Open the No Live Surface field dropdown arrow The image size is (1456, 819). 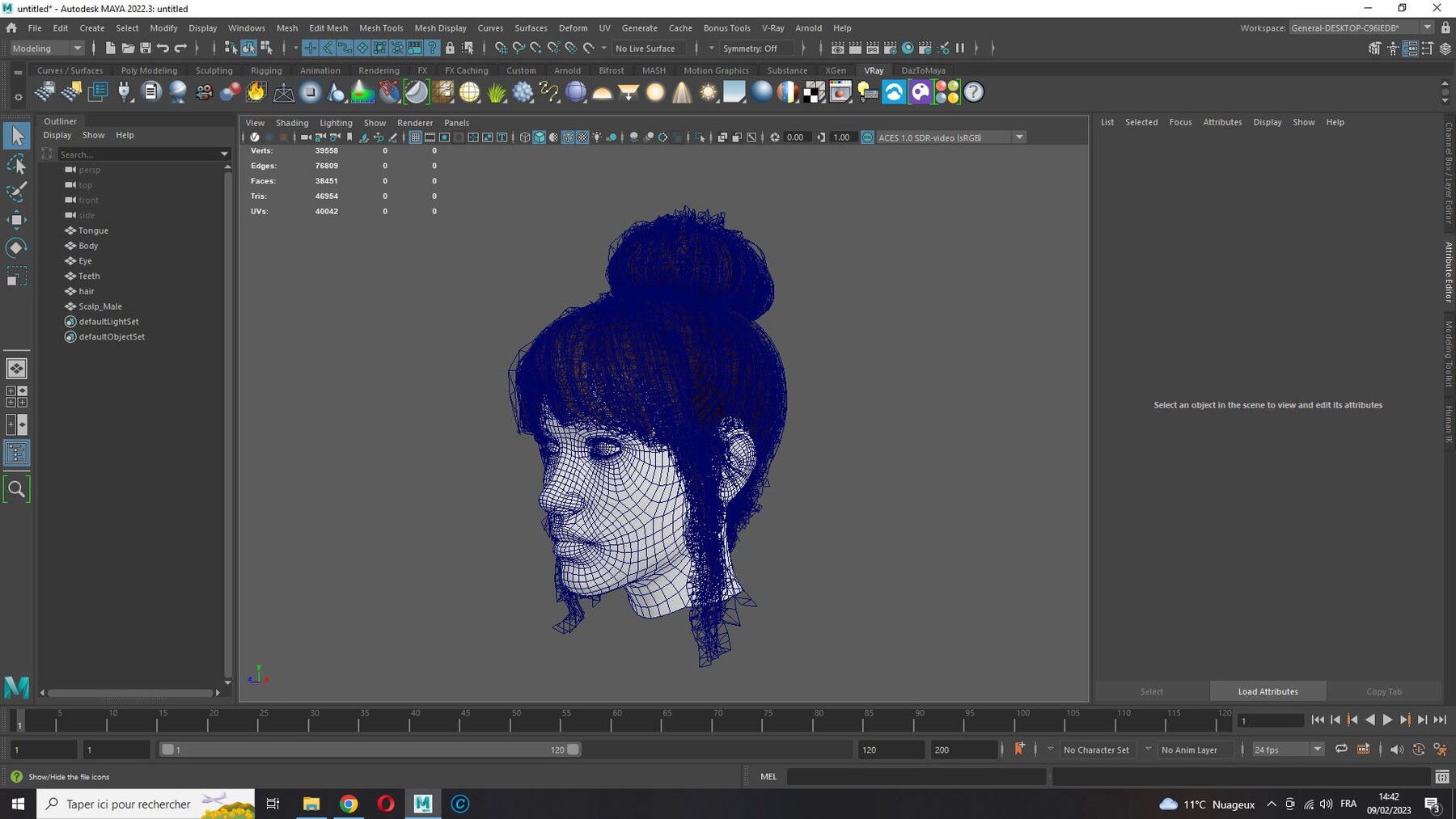point(603,49)
